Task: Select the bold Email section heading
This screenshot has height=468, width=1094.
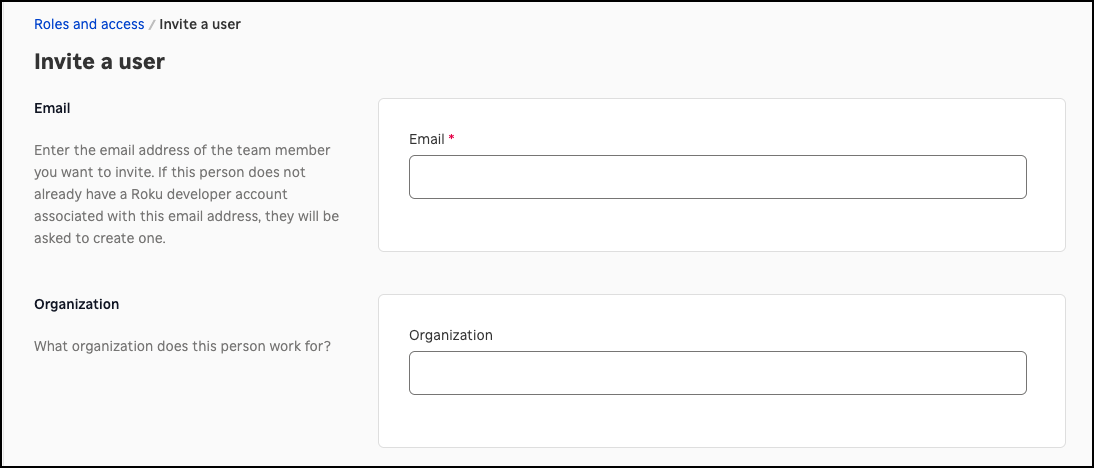Action: click(52, 108)
